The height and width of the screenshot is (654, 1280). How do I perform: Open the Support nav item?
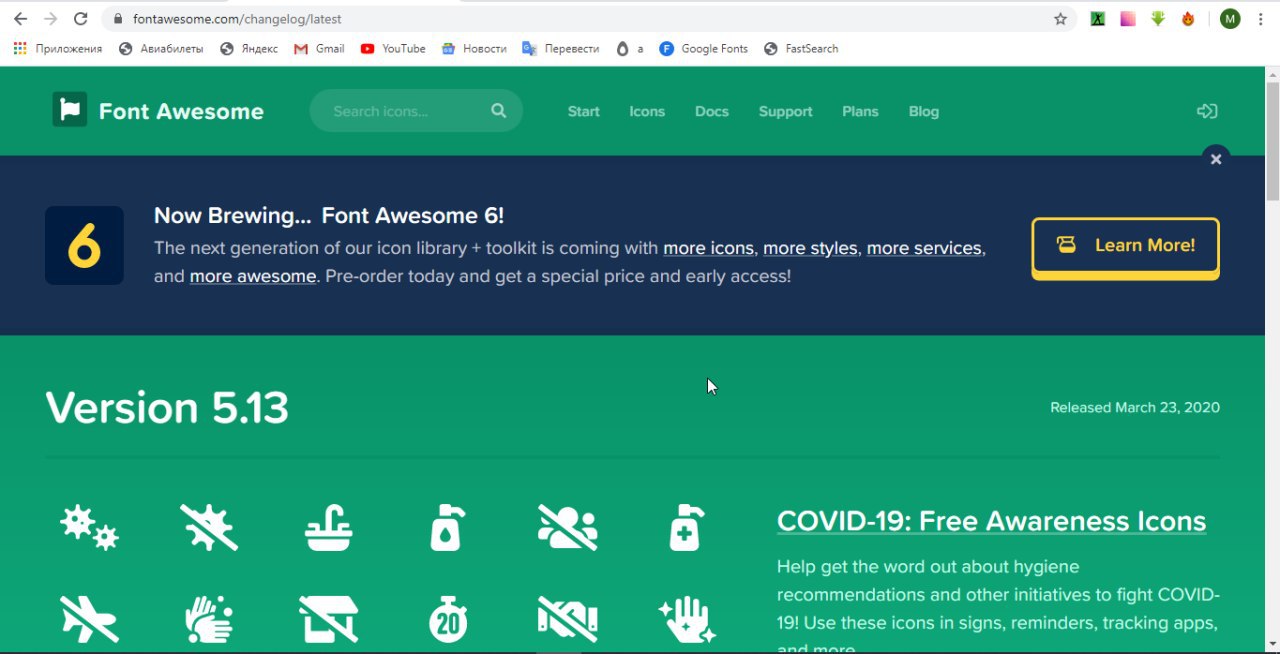785,111
